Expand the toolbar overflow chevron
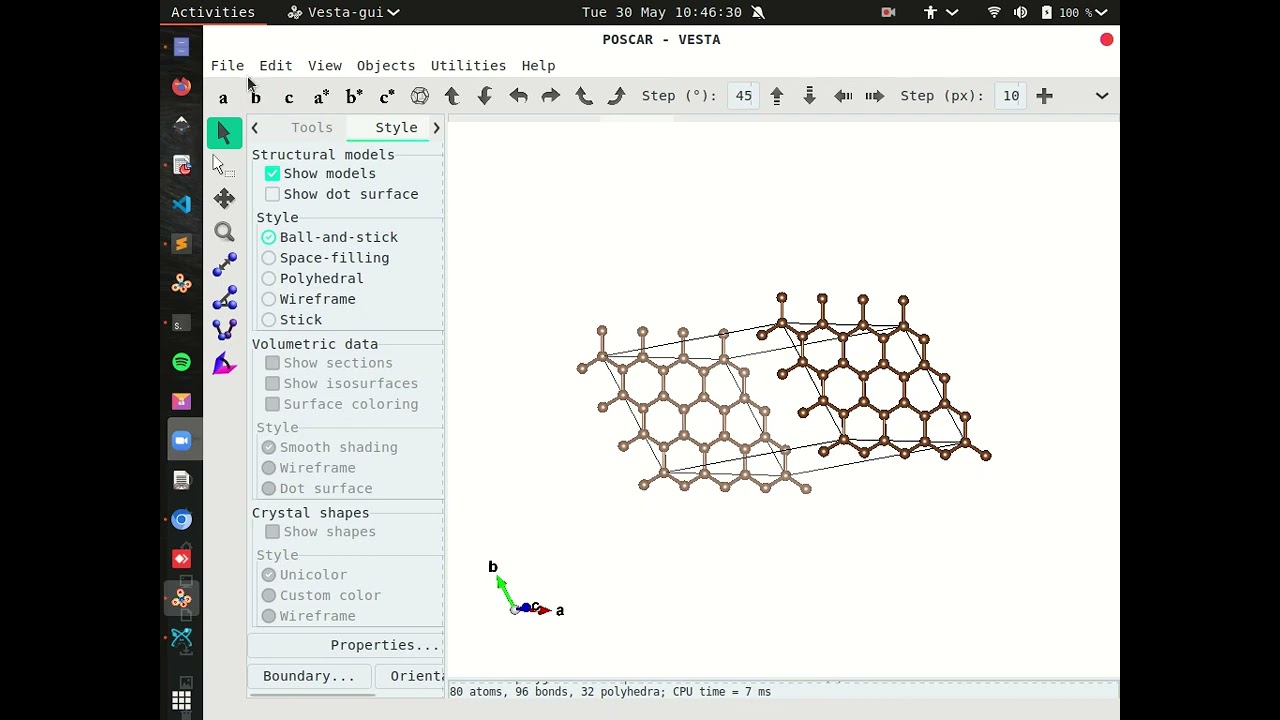The image size is (1280, 720). point(1102,96)
